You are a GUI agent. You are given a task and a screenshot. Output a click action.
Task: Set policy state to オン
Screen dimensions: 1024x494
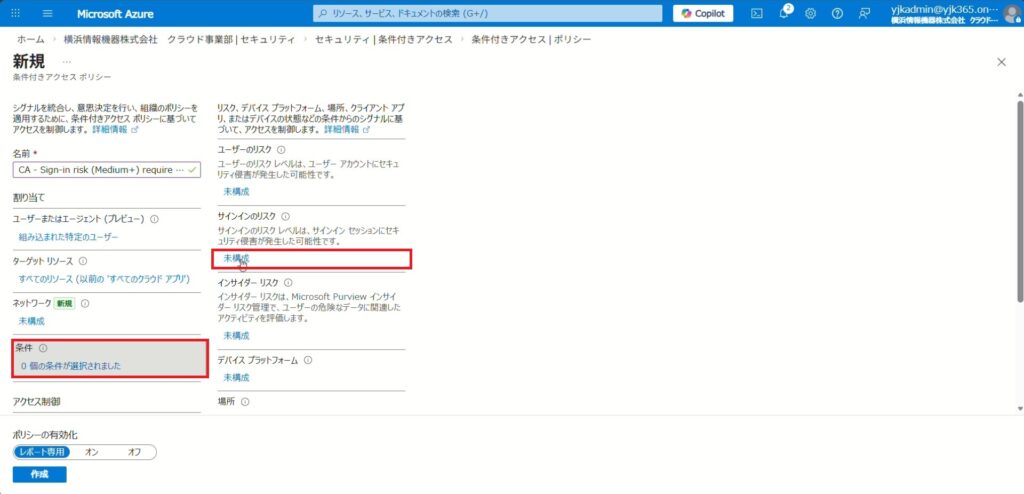tap(92, 452)
